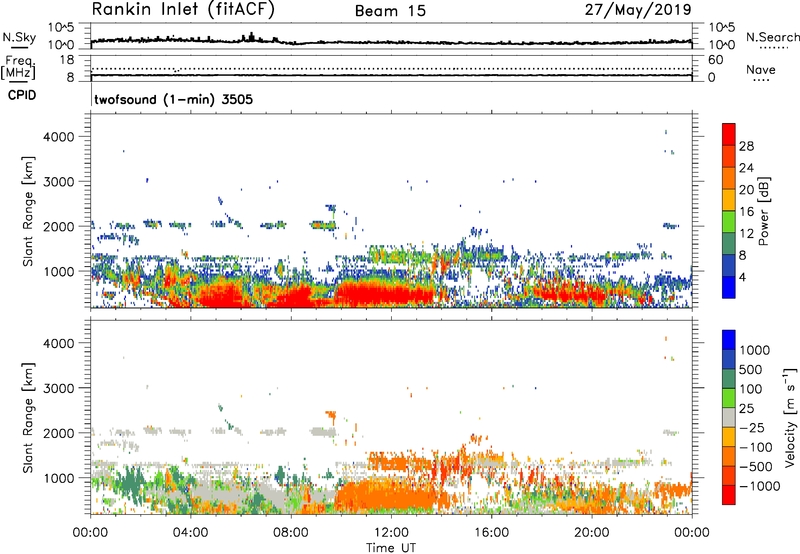Click the Power [dB] colorbar label
800x554 pixels.
764,212
